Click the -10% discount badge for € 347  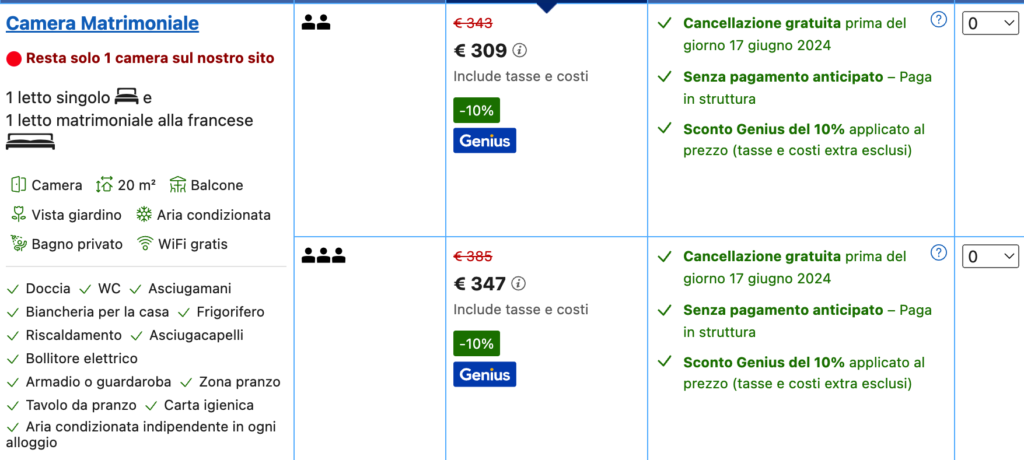476,343
